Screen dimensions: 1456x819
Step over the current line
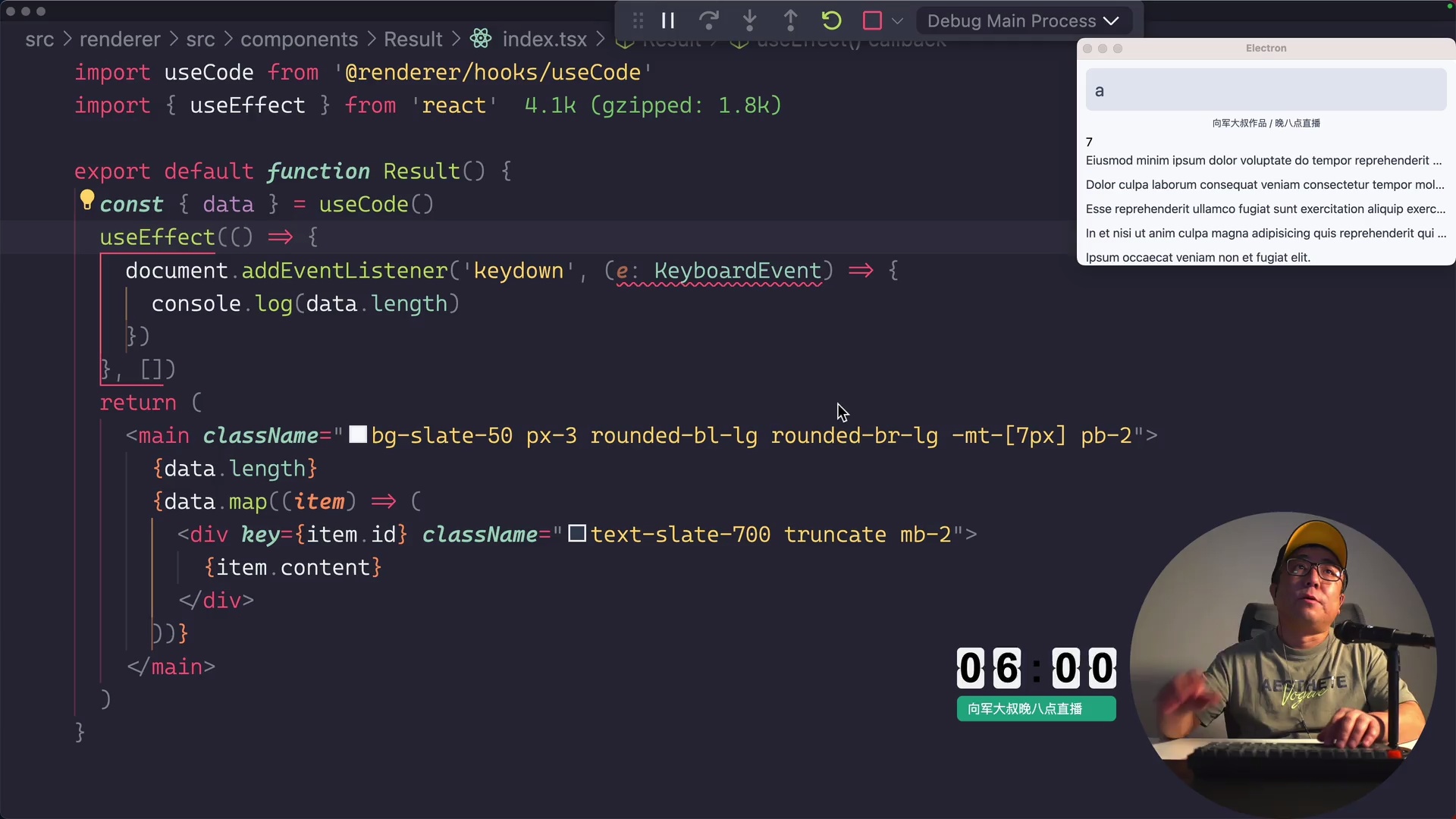(708, 20)
